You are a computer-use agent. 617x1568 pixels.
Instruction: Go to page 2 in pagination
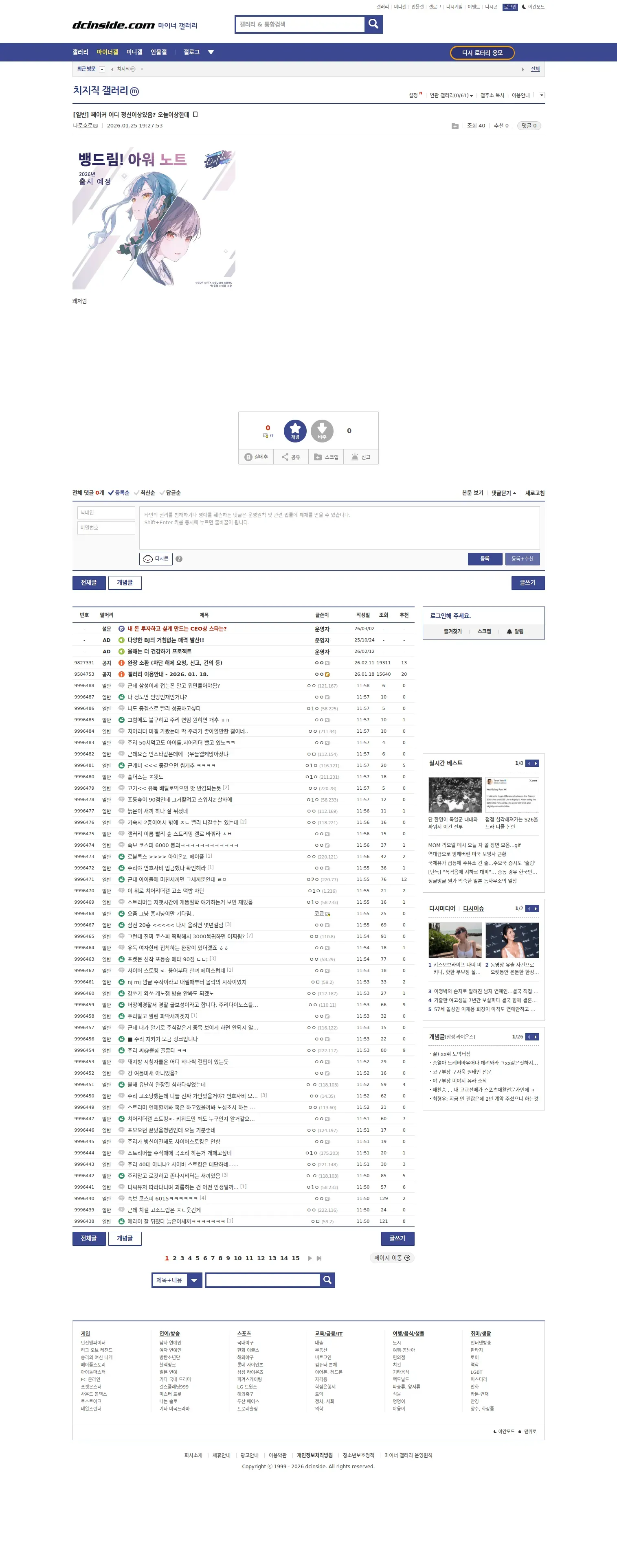click(174, 1258)
